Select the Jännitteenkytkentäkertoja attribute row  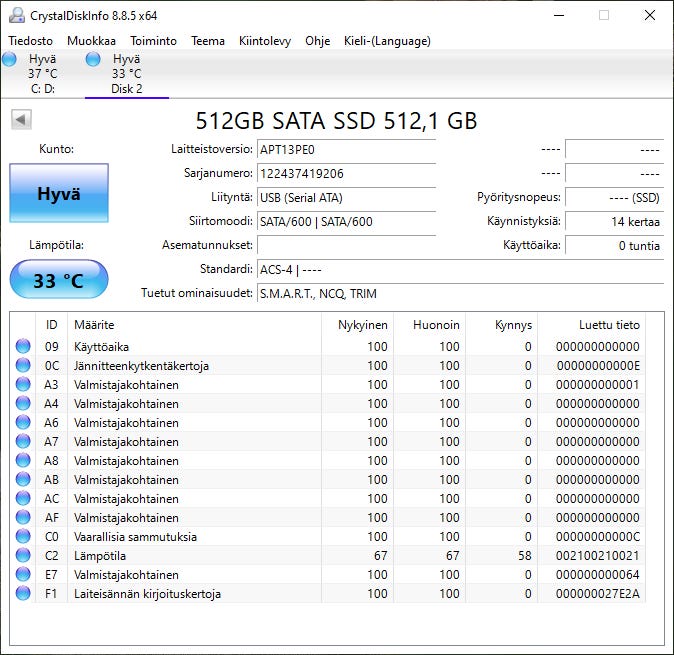click(141, 366)
